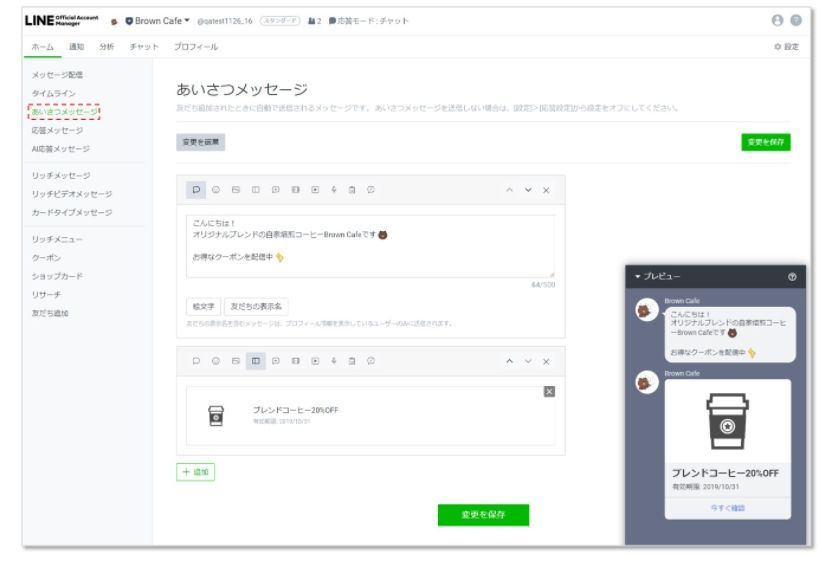Choose the research clipboard icon in the coupon block toolbar
823x562 pixels.
352,361
